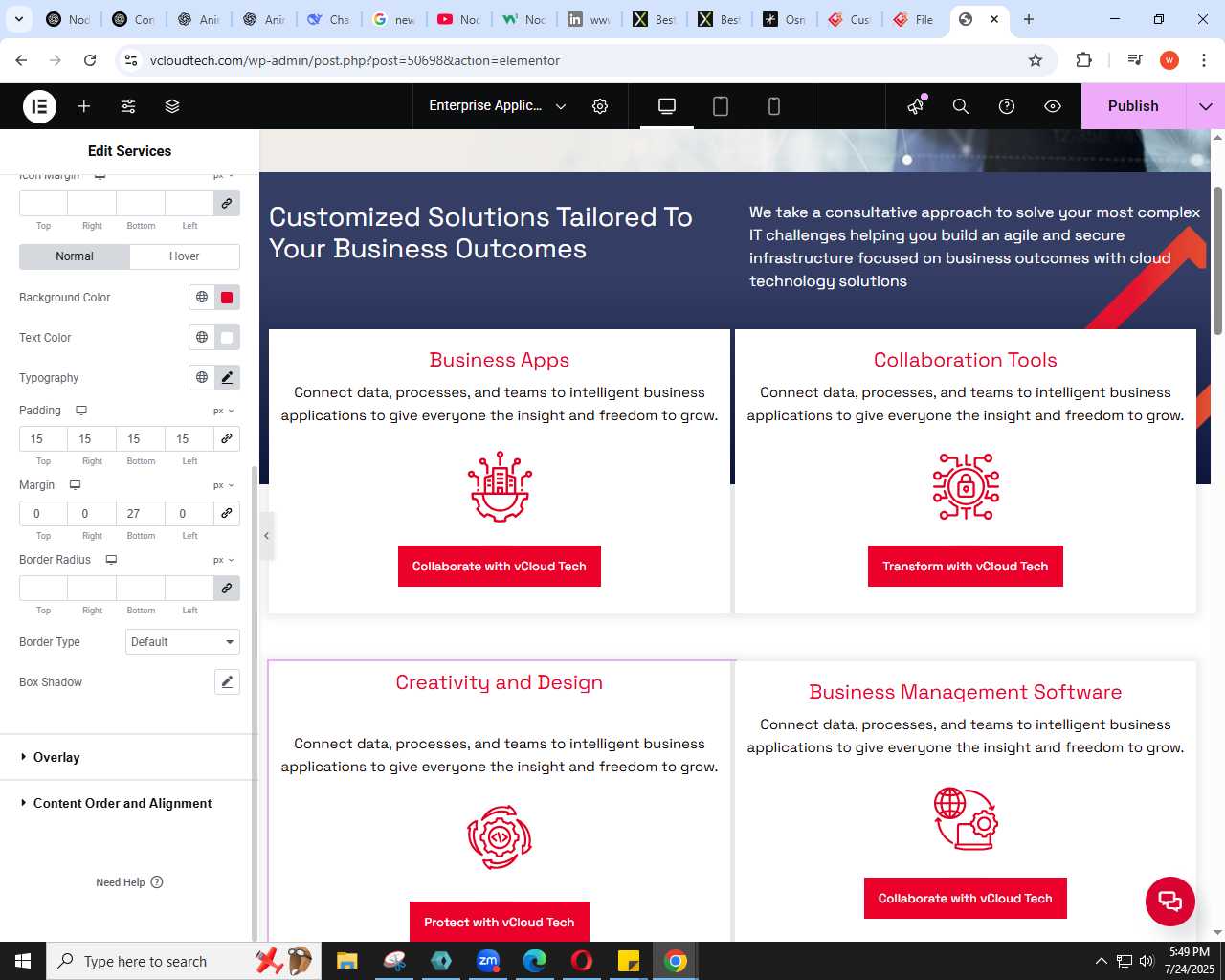Switch to desktop preview mode
This screenshot has width=1225, height=980.
pos(667,106)
